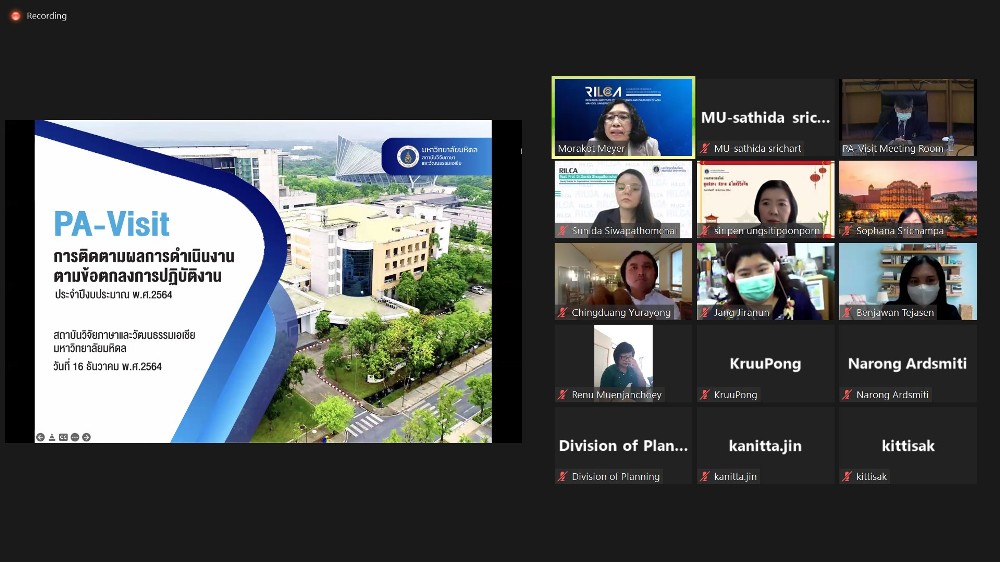This screenshot has width=1000, height=562.
Task: Click the shared PA-Visit slide image
Action: coord(263,281)
